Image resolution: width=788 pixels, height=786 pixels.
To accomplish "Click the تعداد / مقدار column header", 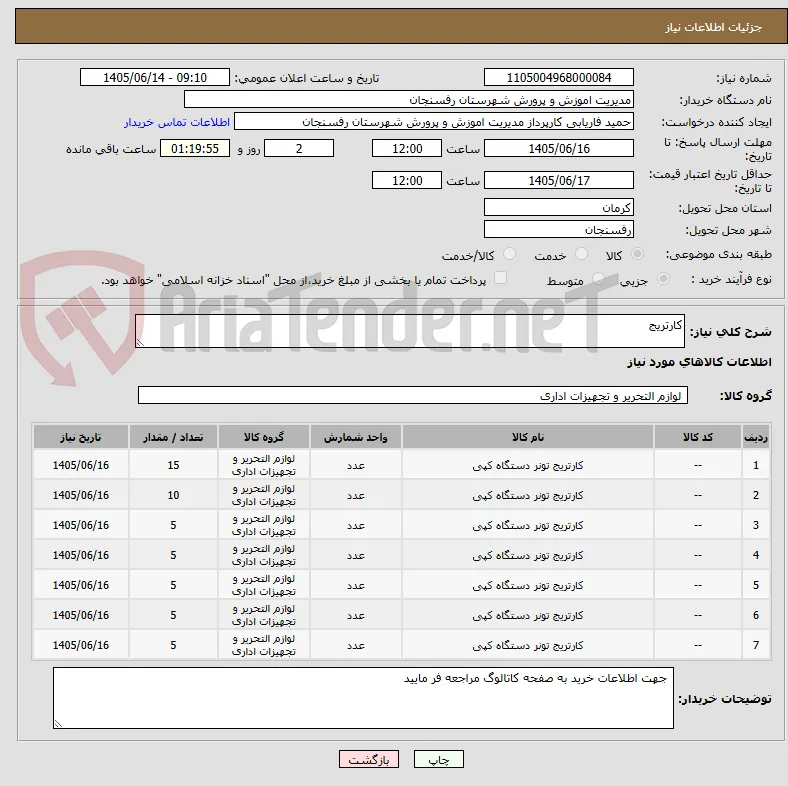I will (173, 437).
